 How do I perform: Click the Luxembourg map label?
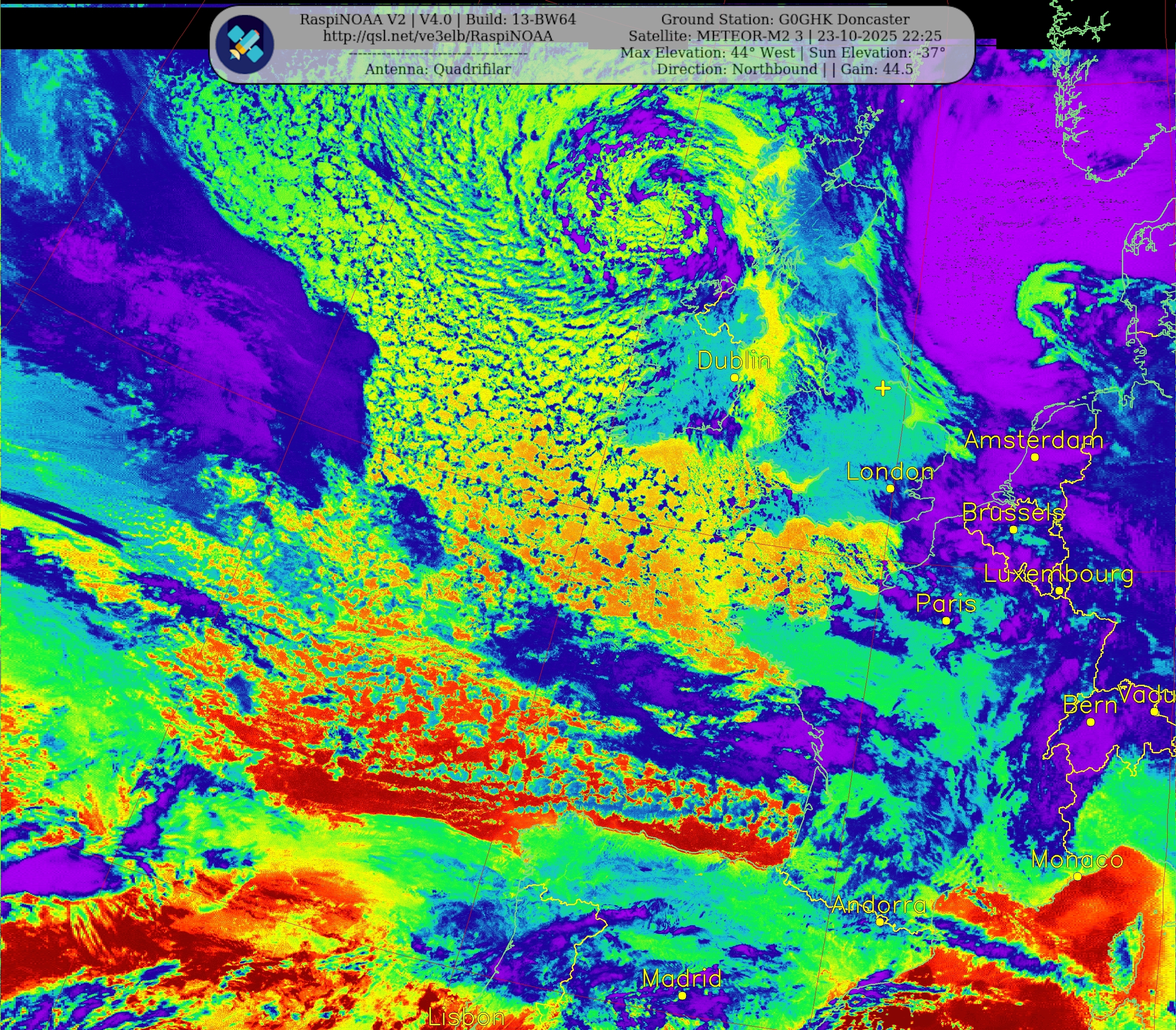(1058, 573)
